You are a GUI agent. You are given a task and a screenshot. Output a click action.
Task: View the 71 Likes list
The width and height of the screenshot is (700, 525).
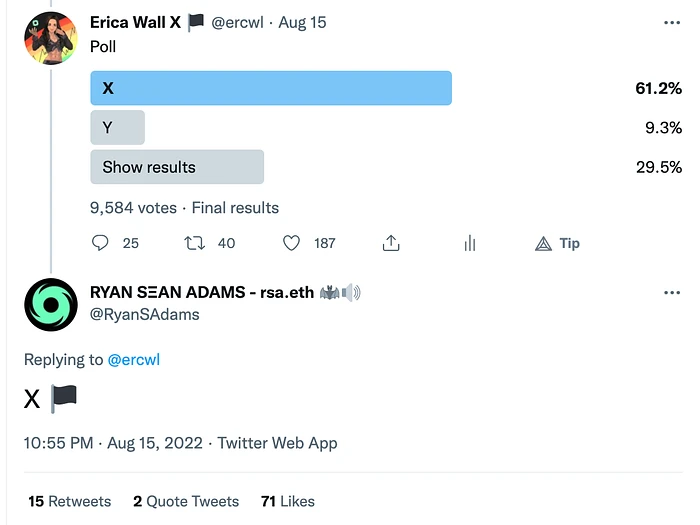287,501
